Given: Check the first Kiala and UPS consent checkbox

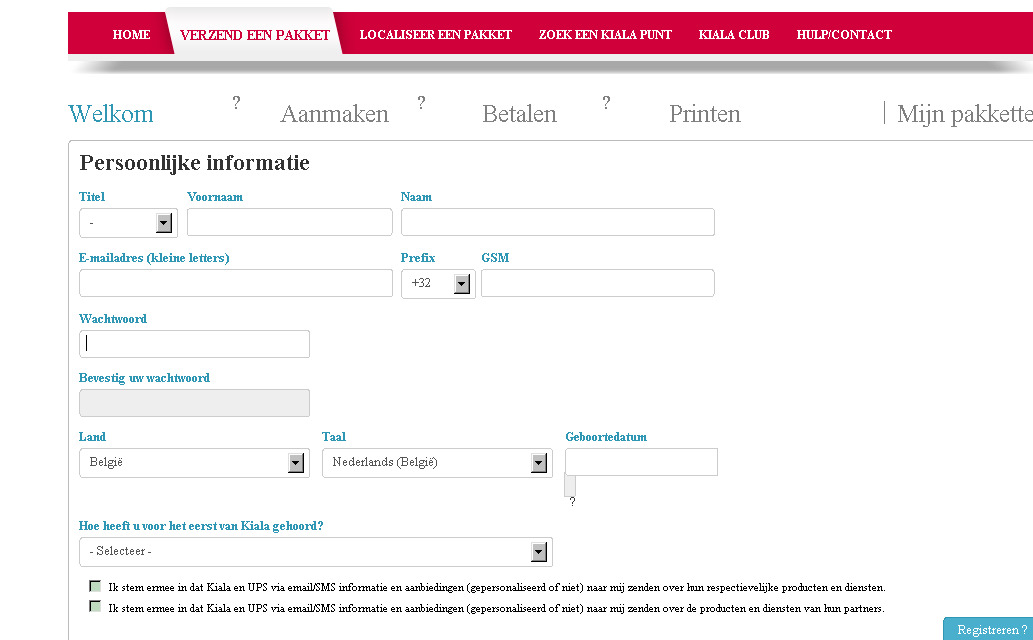Looking at the screenshot, I should [x=95, y=587].
